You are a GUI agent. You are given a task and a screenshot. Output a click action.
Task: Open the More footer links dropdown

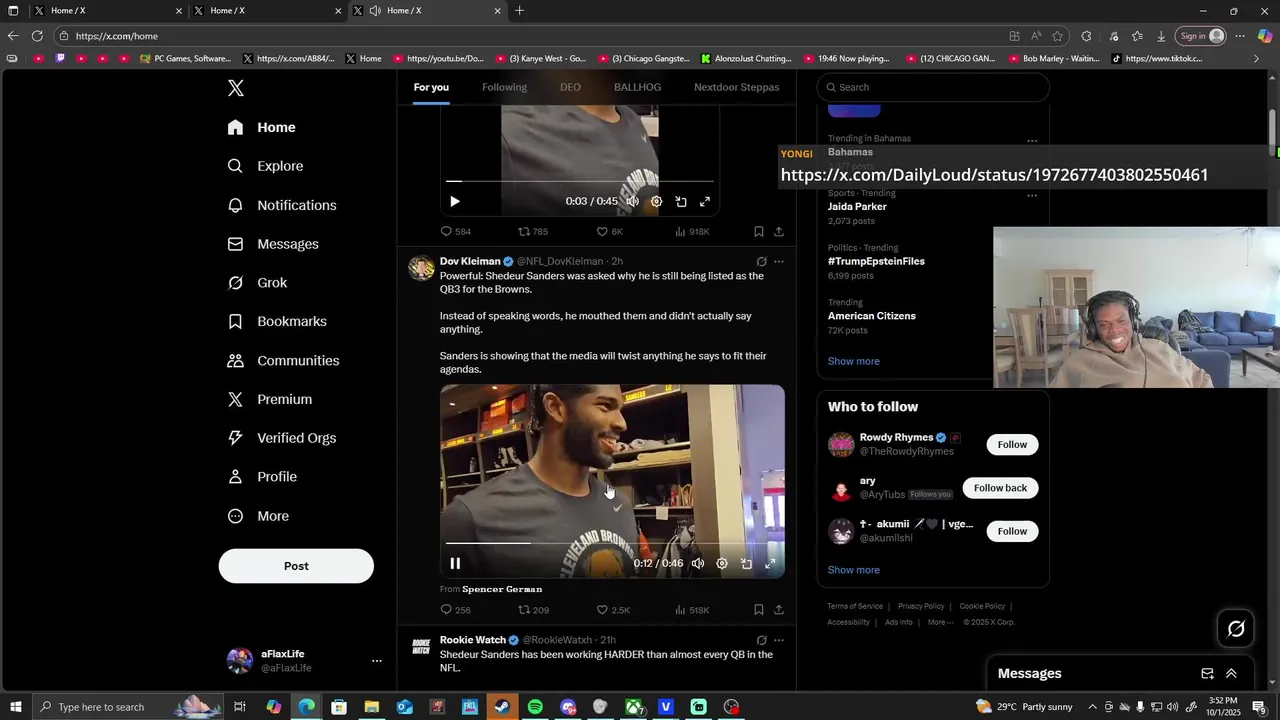(x=940, y=622)
